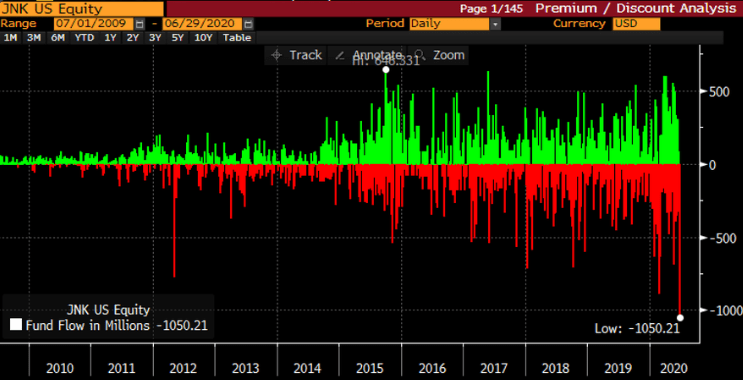This screenshot has width=743, height=380.
Task: Click the 2014 year axis label
Action: click(308, 368)
